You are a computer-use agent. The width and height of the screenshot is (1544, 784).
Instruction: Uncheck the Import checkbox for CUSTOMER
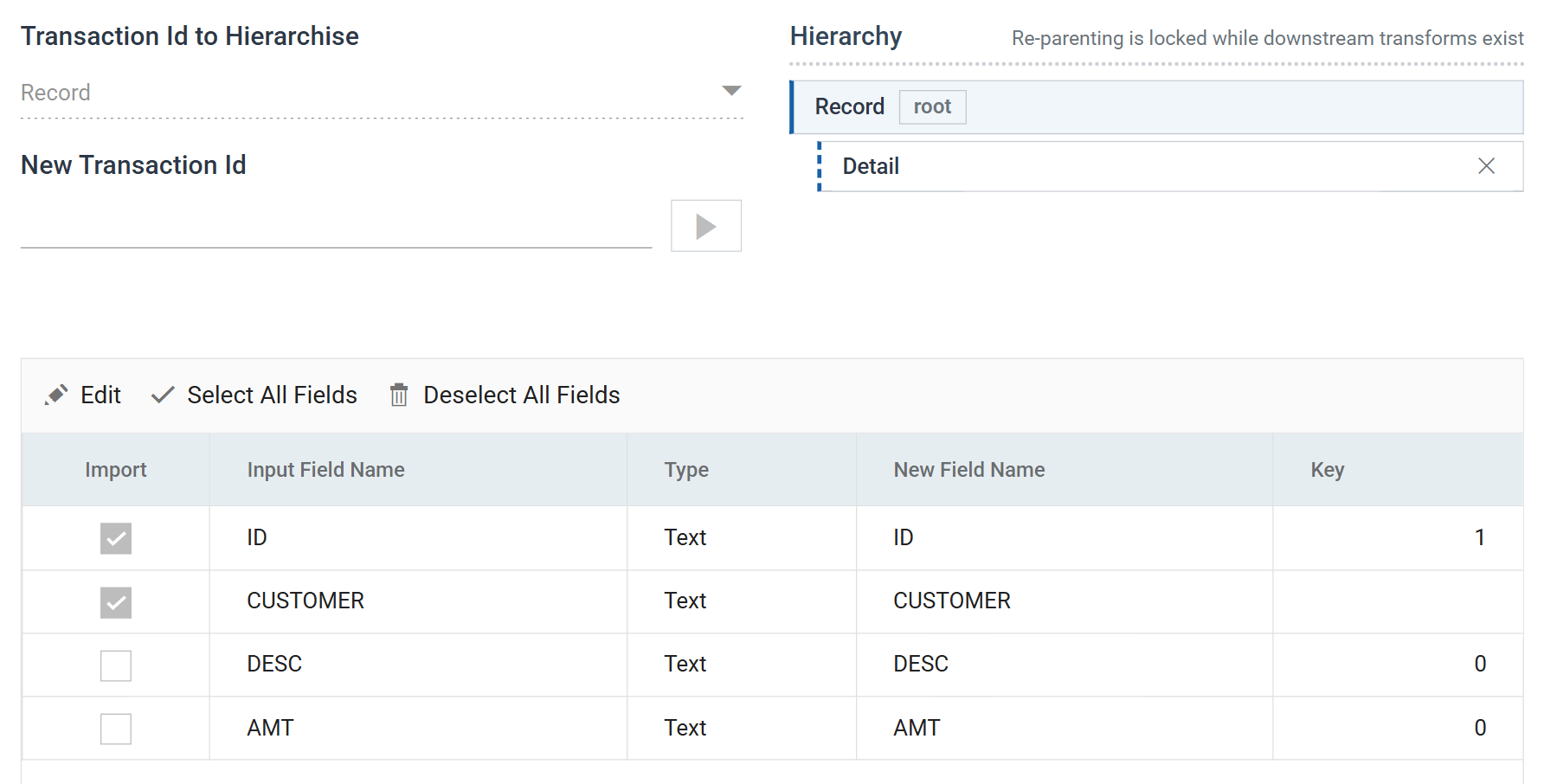click(116, 602)
